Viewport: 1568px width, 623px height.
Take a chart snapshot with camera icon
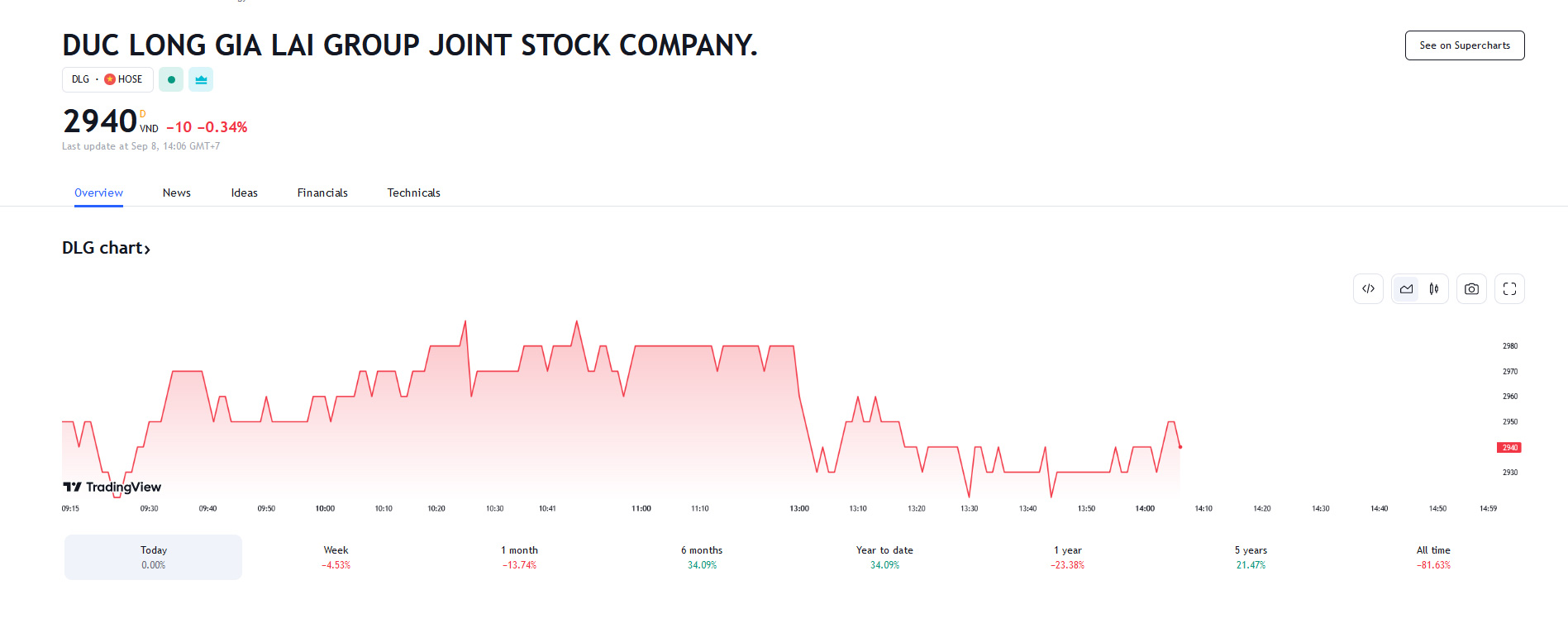pyautogui.click(x=1471, y=289)
